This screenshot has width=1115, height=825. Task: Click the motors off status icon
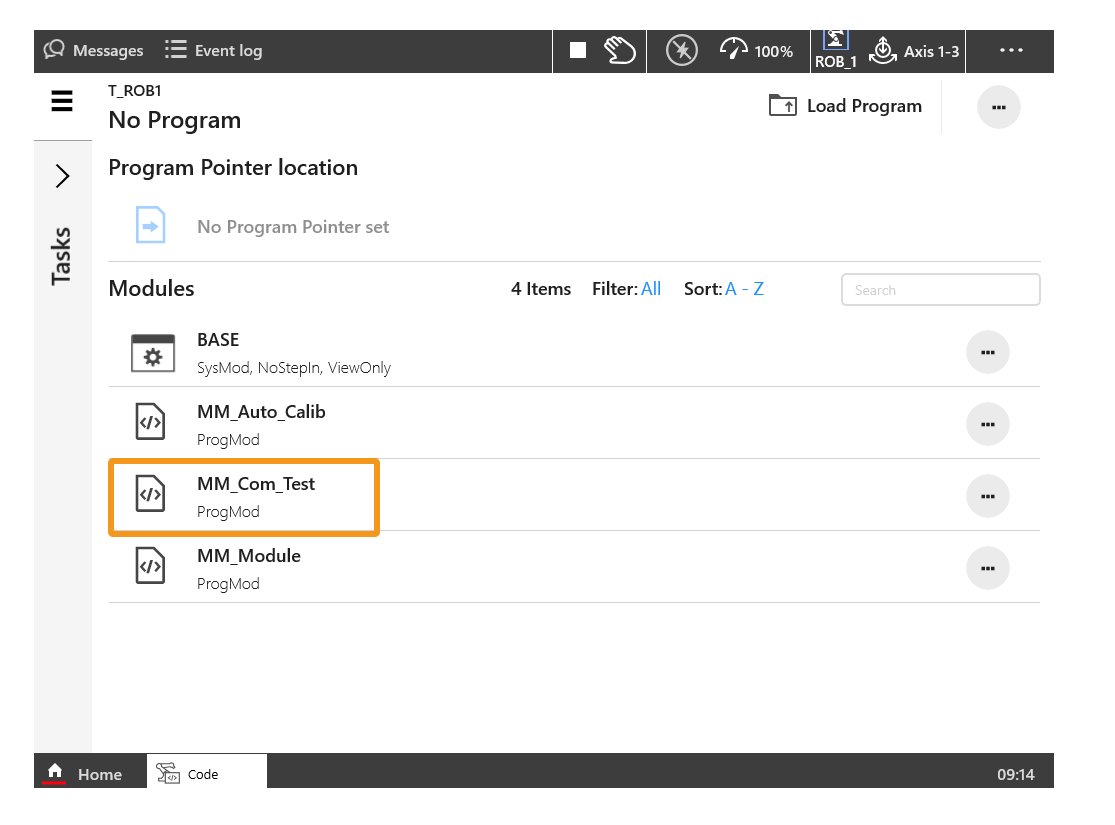coord(682,51)
